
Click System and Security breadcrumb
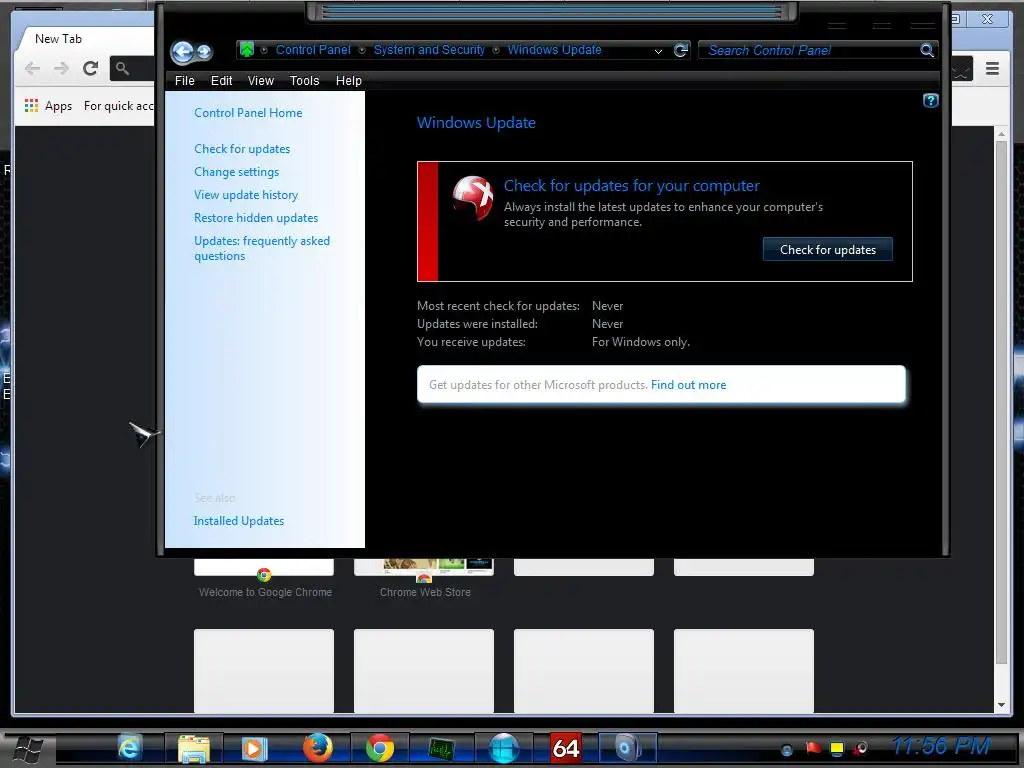click(429, 50)
